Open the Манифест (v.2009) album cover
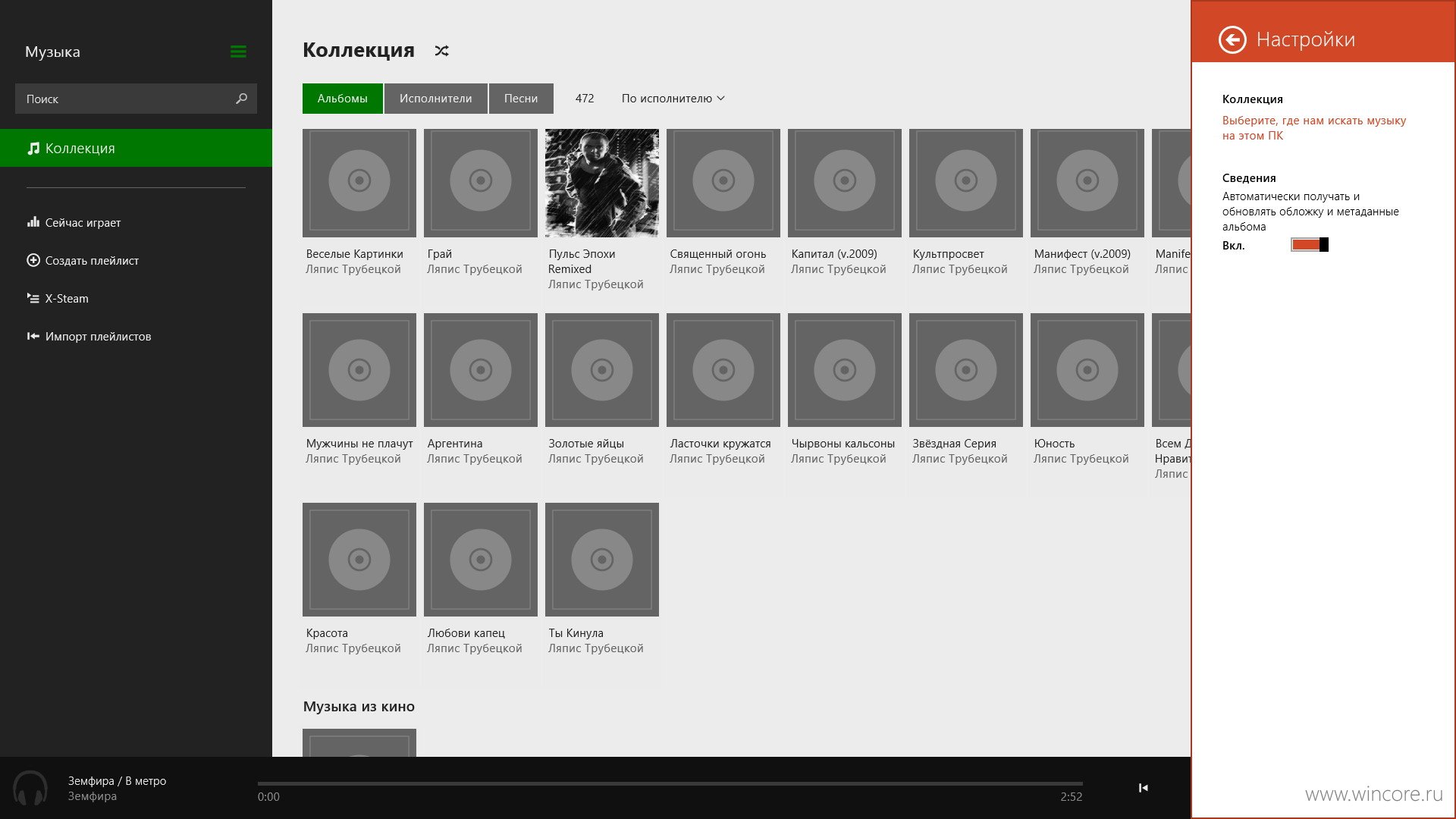1456x819 pixels. click(1087, 183)
